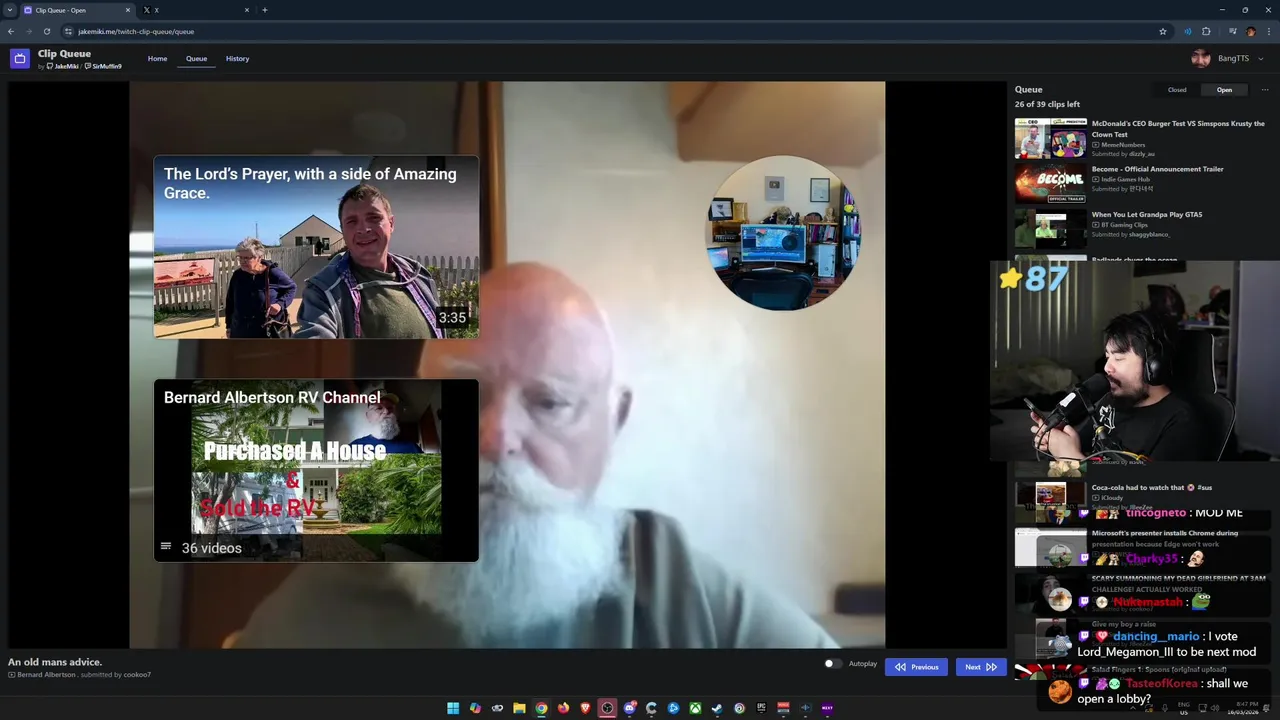Image resolution: width=1280 pixels, height=720 pixels.
Task: Click the address bar URL field
Action: coord(615,31)
